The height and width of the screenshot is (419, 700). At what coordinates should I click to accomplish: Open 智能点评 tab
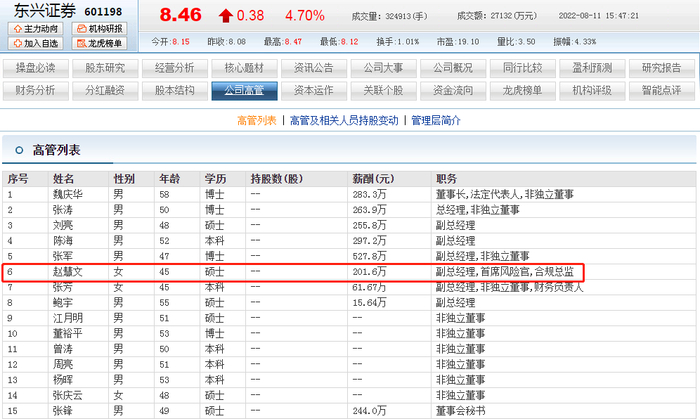662,91
